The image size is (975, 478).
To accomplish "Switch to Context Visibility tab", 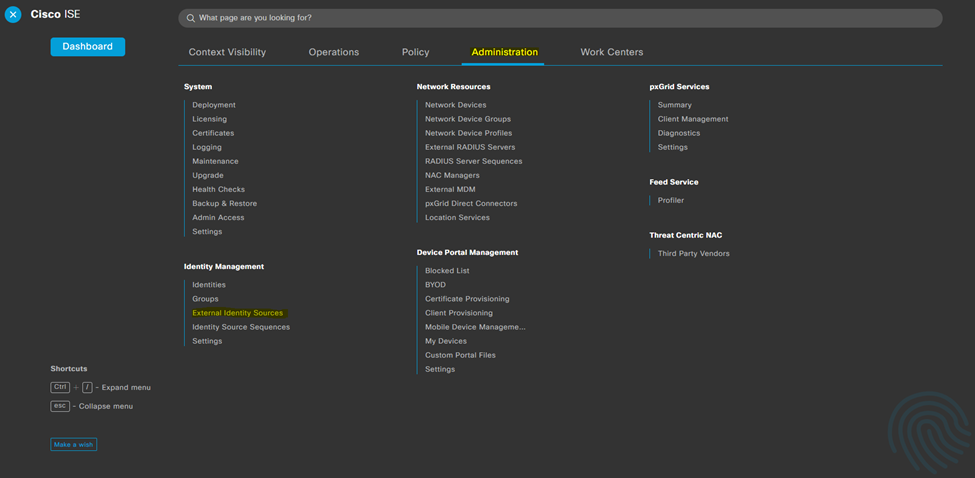I will pyautogui.click(x=227, y=52).
